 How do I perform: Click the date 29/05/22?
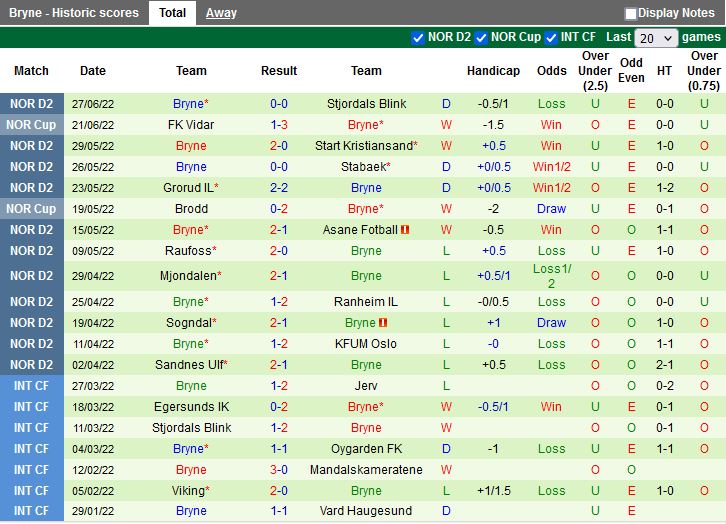[x=93, y=146]
